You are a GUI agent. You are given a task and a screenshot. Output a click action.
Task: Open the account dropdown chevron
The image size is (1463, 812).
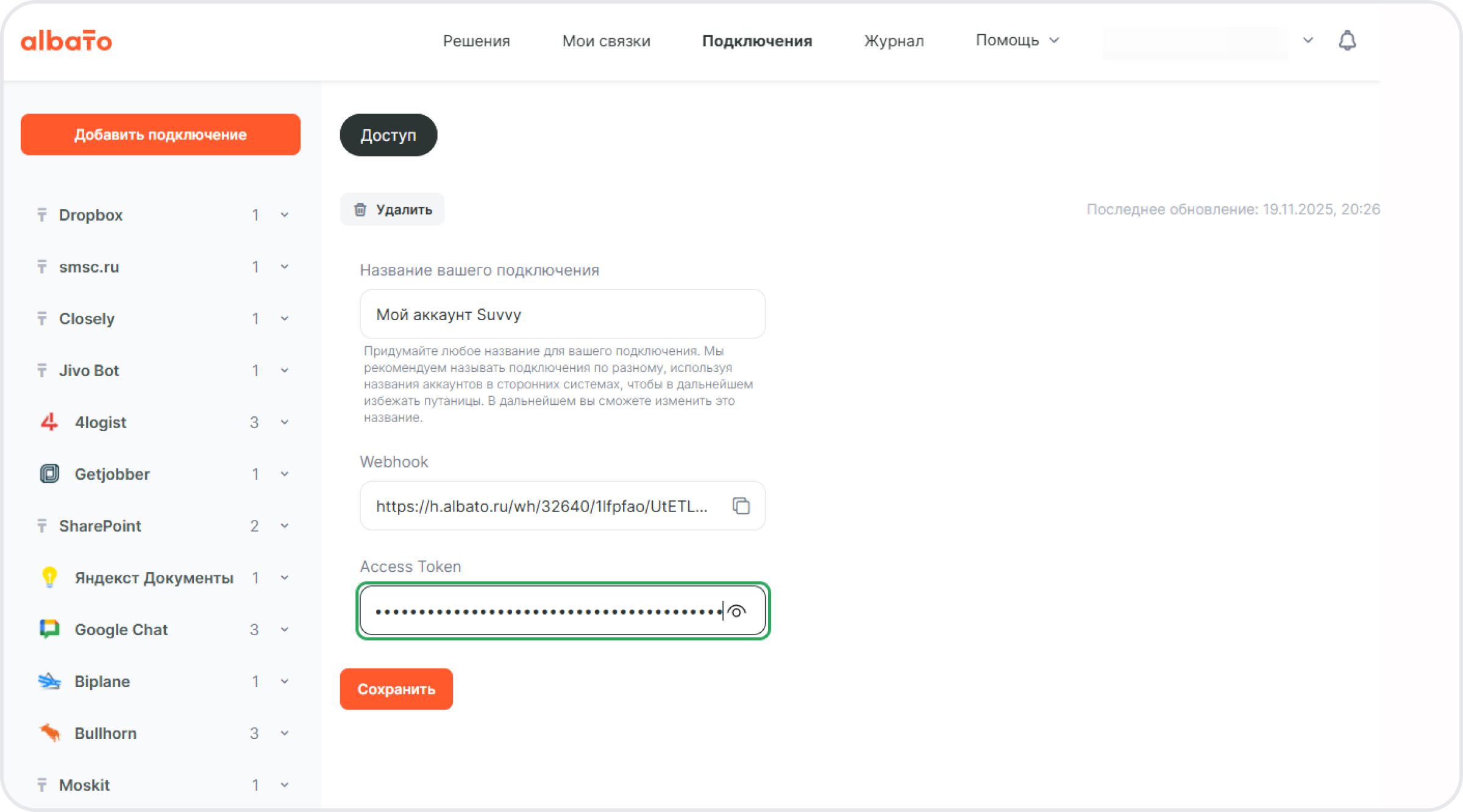[1308, 41]
